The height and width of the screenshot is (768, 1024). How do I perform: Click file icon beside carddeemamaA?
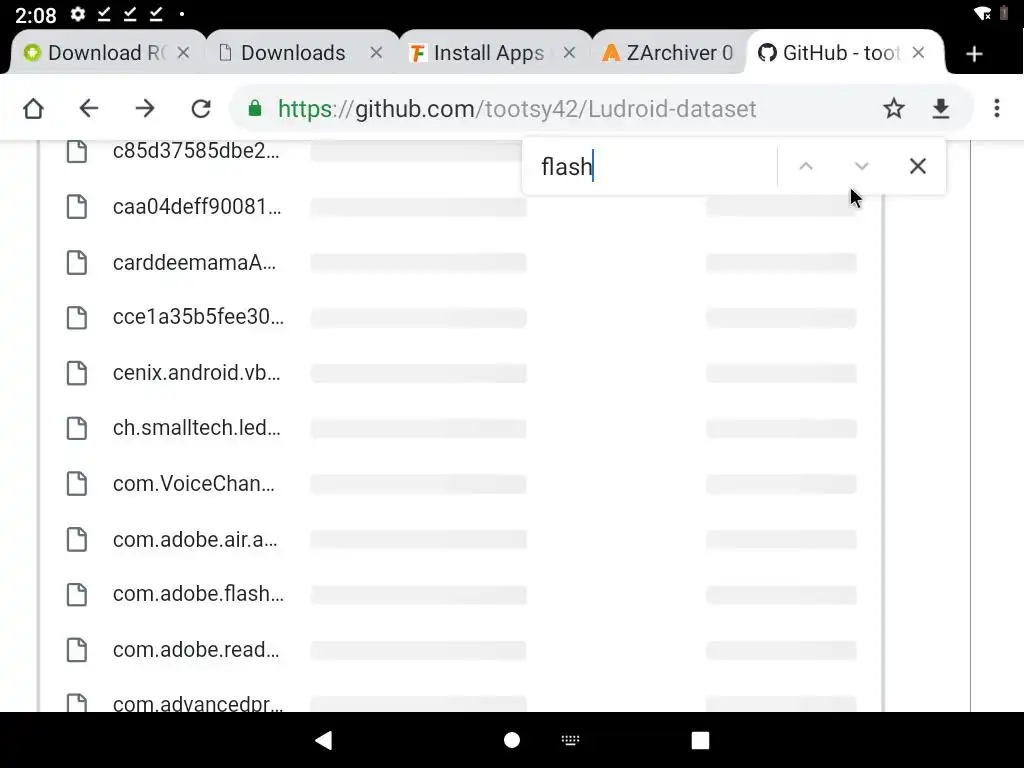click(77, 263)
